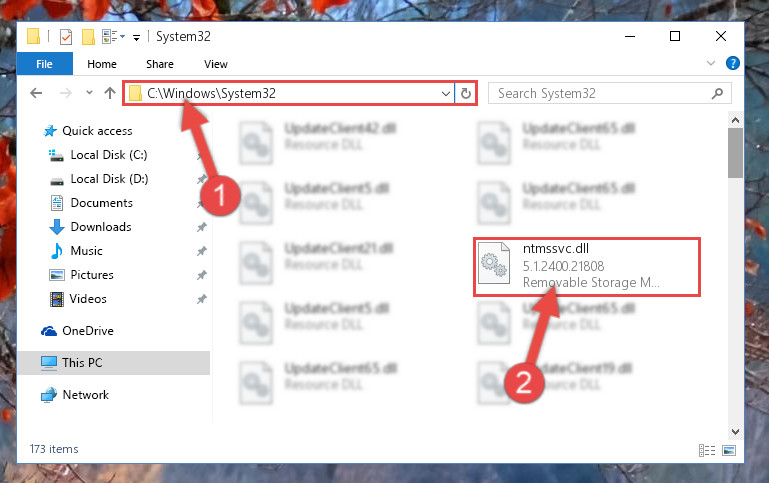The width and height of the screenshot is (769, 483).
Task: Click the search magnifier icon
Action: pyautogui.click(x=717, y=93)
